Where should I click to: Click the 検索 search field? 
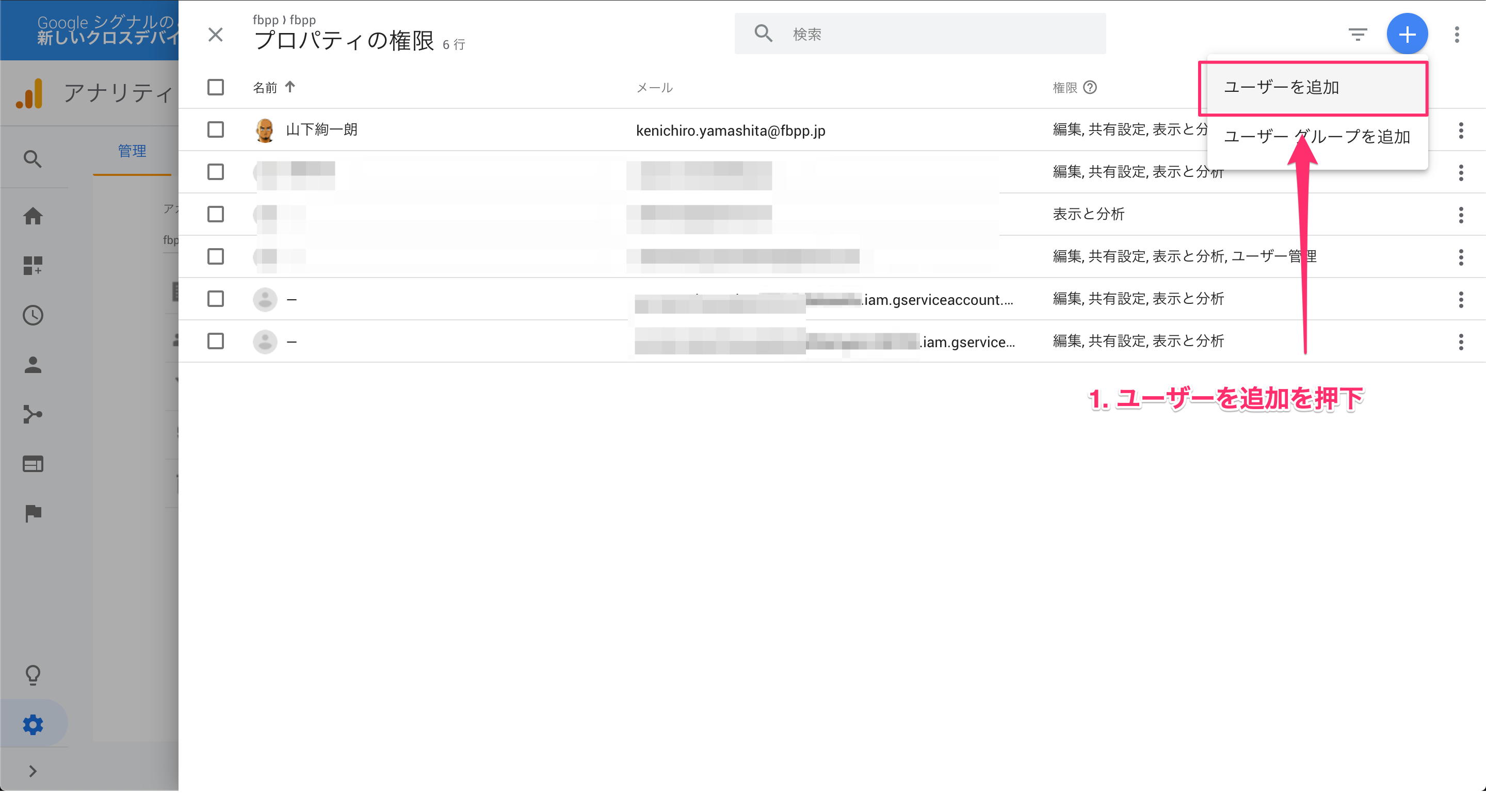(919, 34)
